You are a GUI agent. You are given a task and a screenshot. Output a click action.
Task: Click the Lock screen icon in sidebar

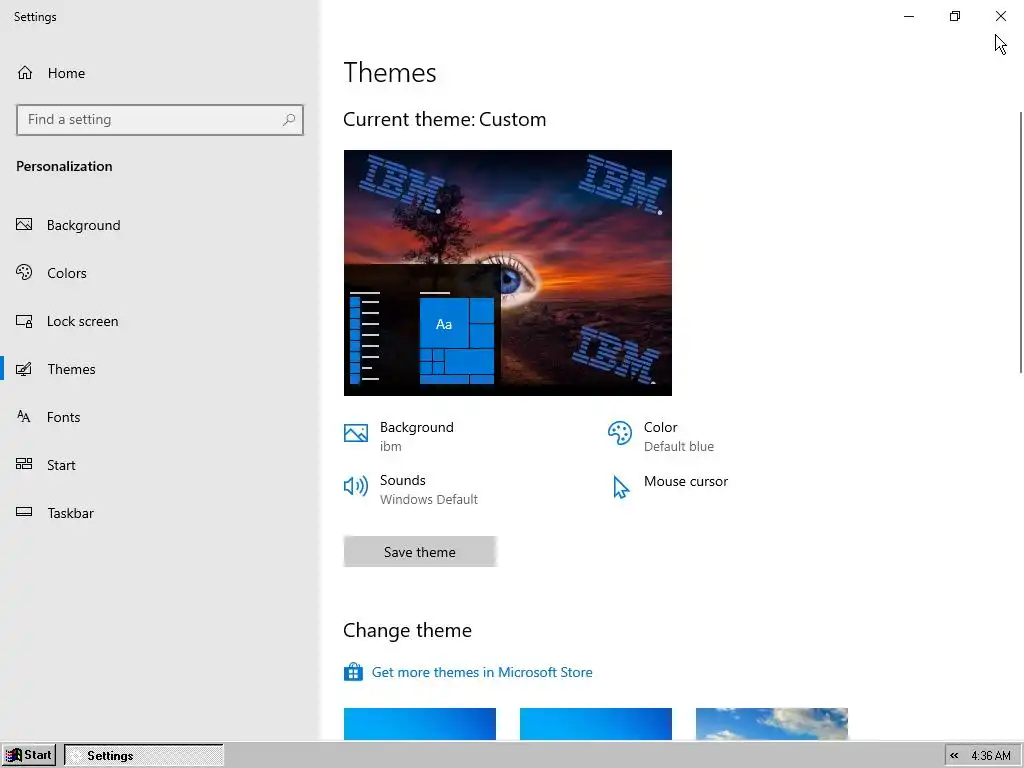point(24,321)
